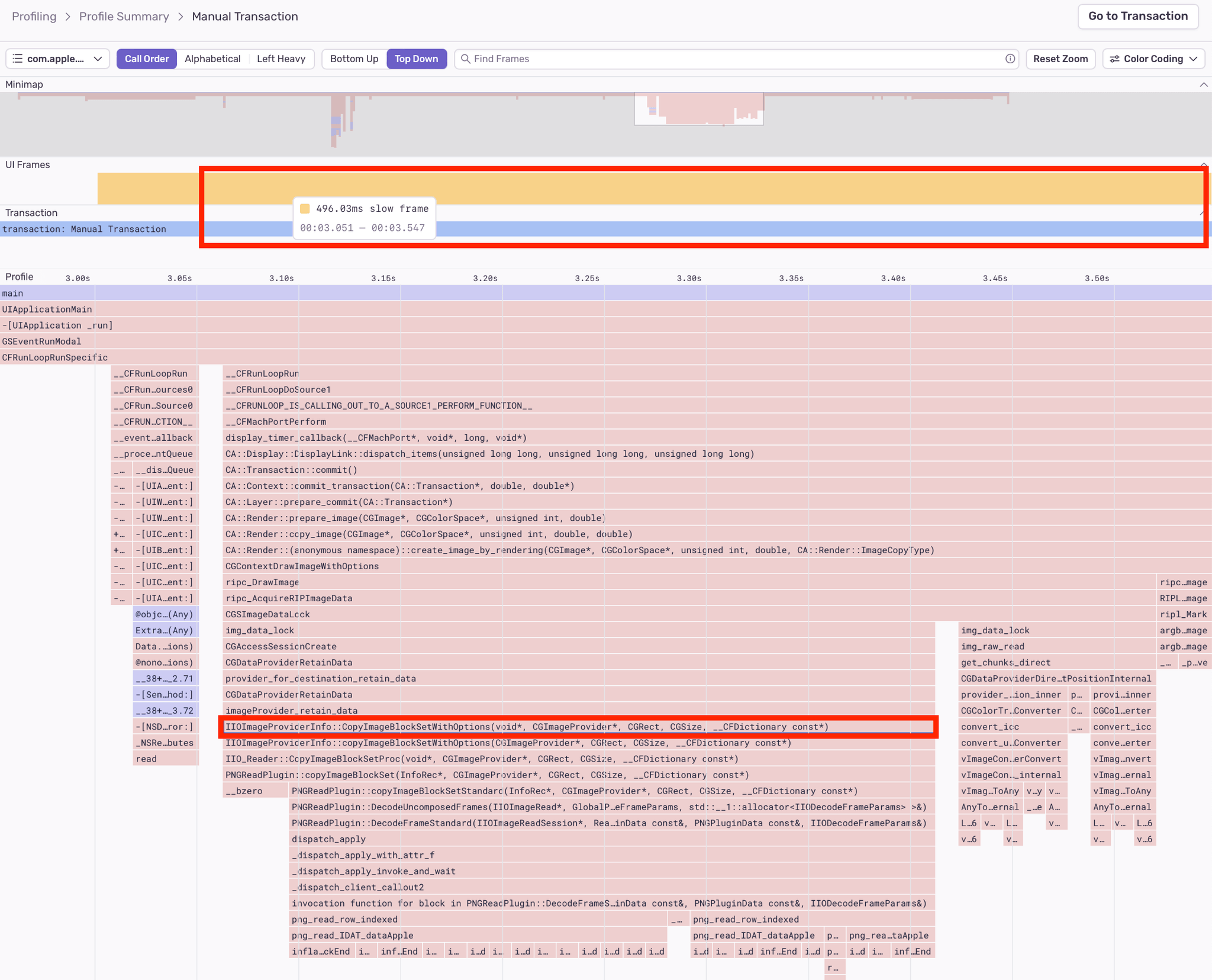Image resolution: width=1212 pixels, height=980 pixels.
Task: Open the com.apple process selector dropdown
Action: 57,58
